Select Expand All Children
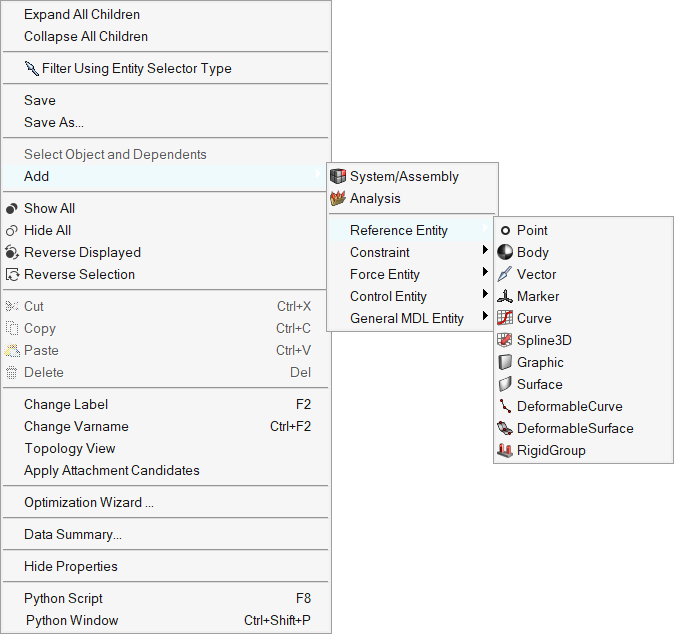 (82, 15)
